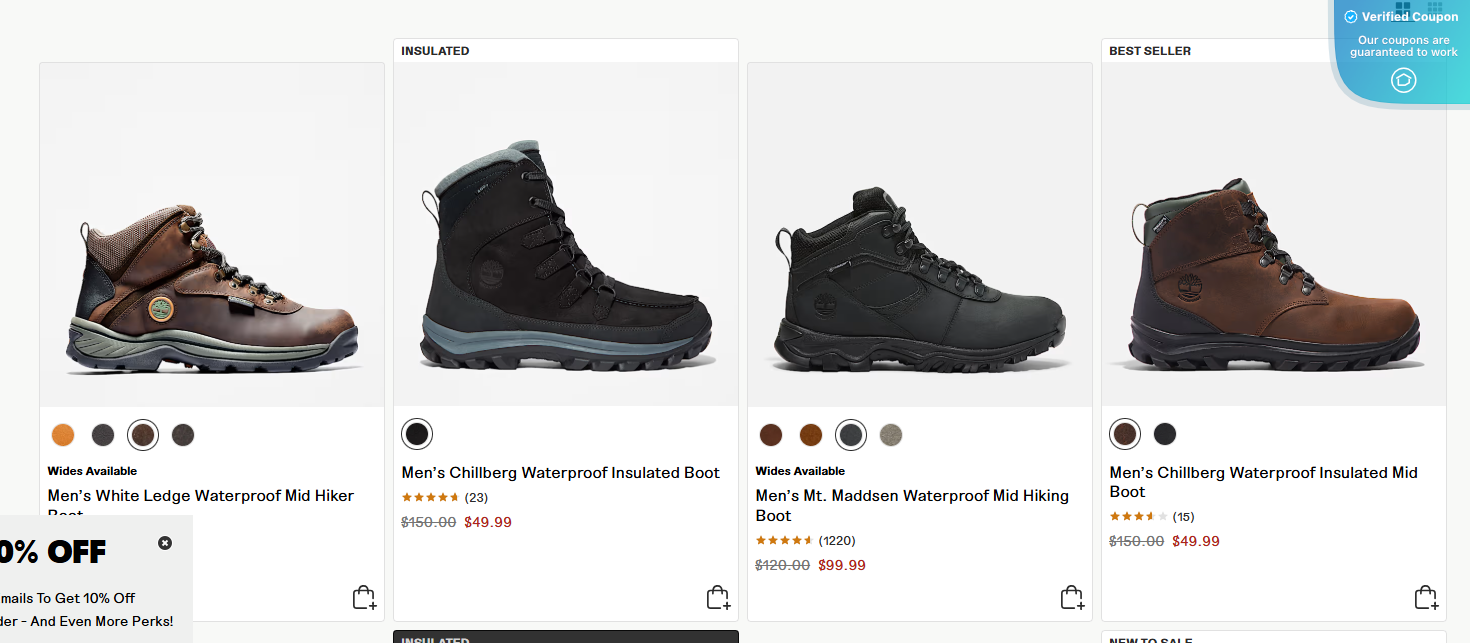Select the orange colorway on White Ledge boot
This screenshot has width=1470, height=643.
(63, 435)
